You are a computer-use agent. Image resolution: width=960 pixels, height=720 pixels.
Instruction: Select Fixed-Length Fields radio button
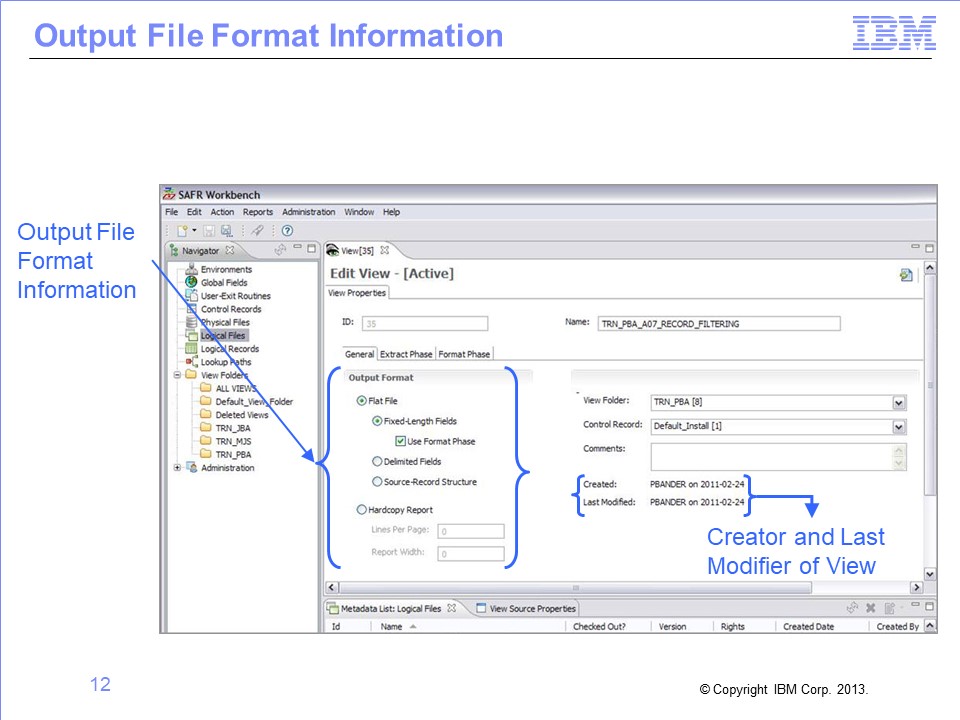pyautogui.click(x=377, y=421)
